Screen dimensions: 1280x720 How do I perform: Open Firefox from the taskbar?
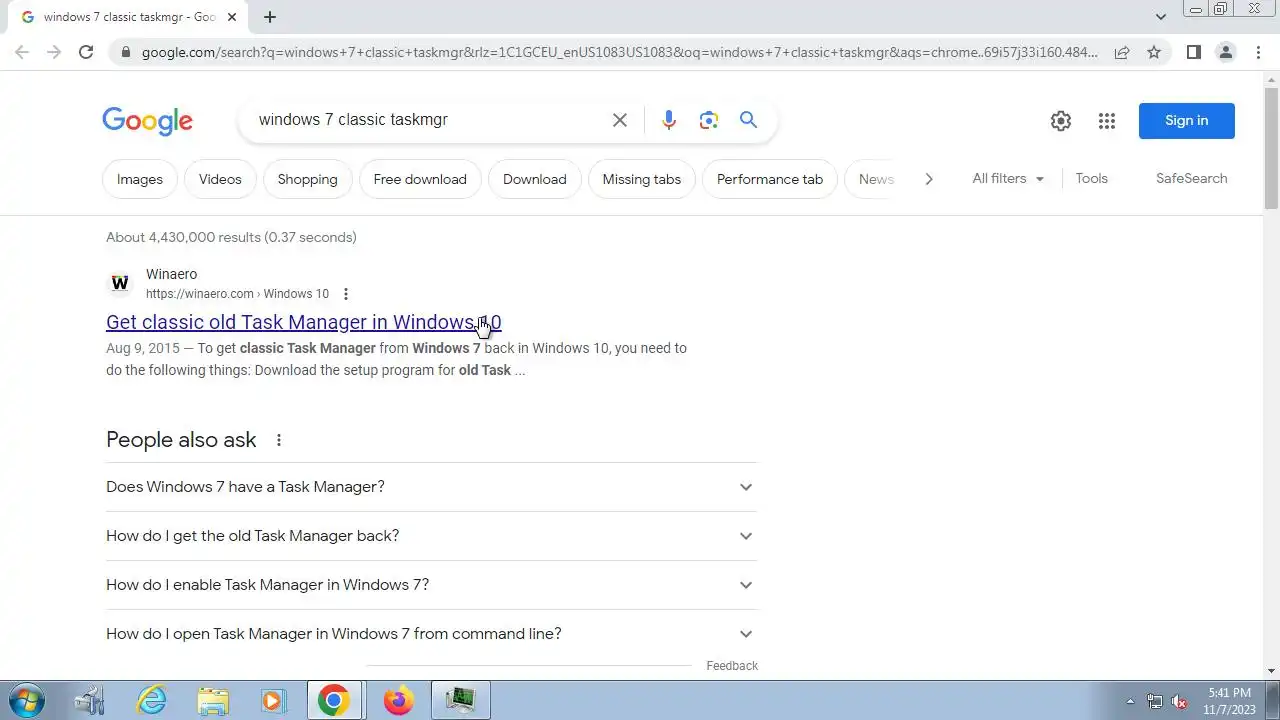398,700
